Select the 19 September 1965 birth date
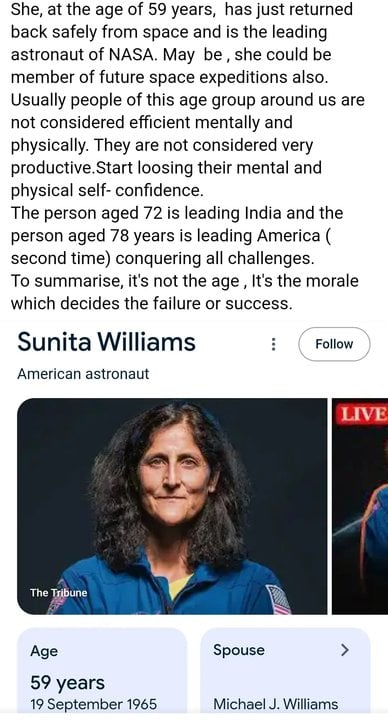This screenshot has height=720, width=388. point(94,704)
